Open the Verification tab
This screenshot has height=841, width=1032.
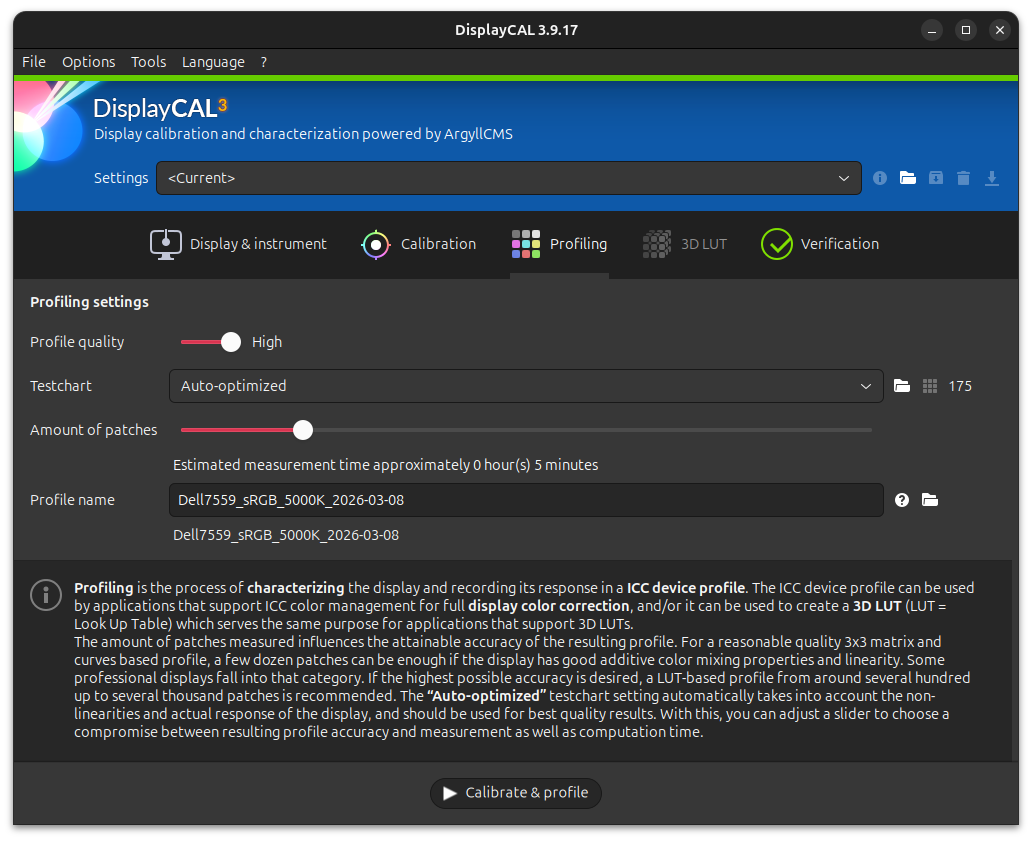pyautogui.click(x=820, y=244)
